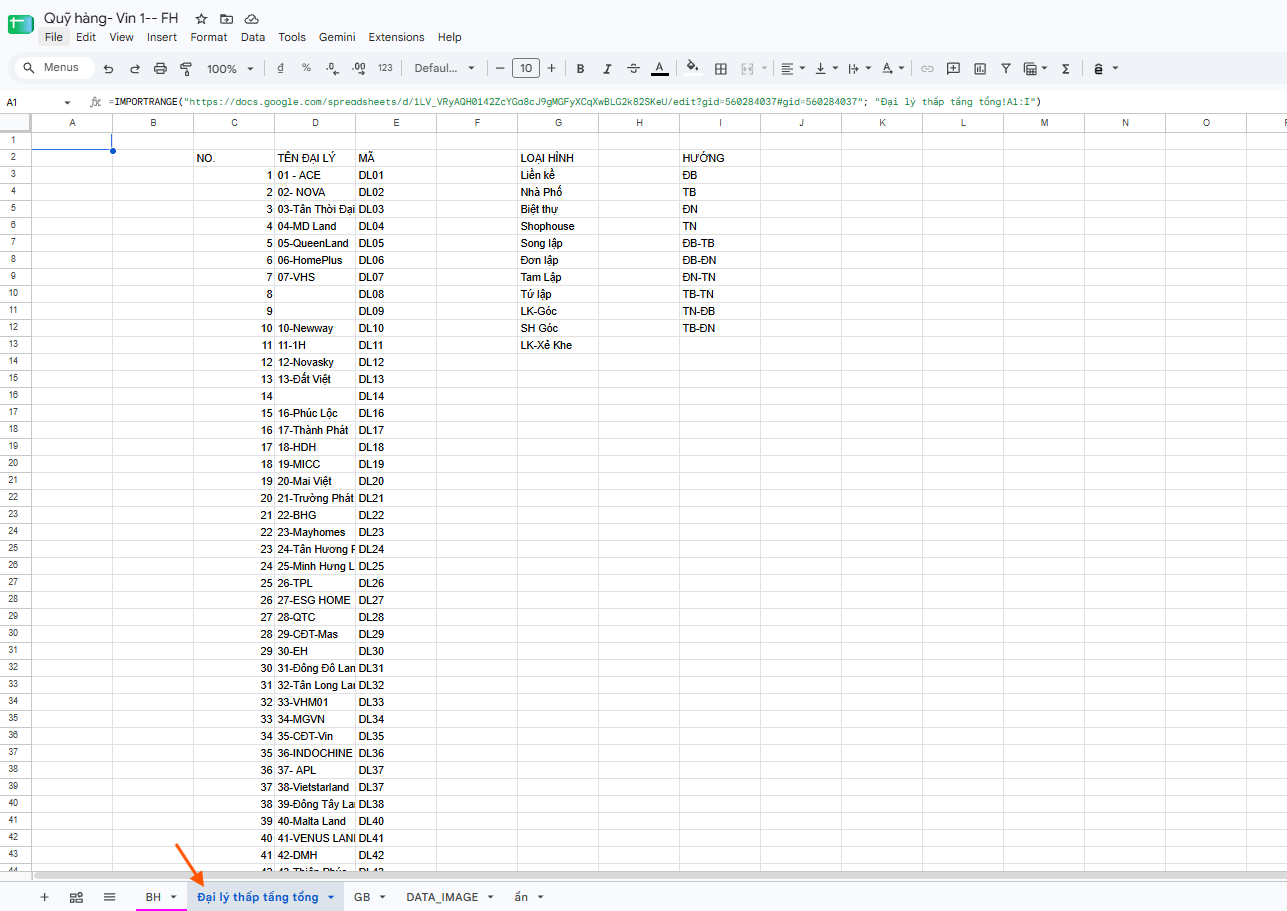Click the Menus search button
1287x911 pixels.
(53, 68)
